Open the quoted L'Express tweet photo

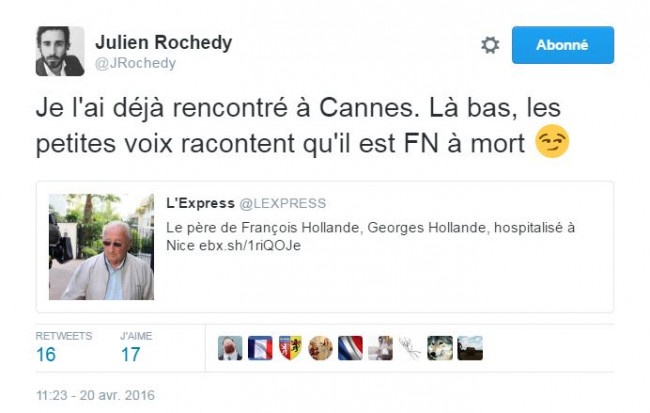pos(101,247)
